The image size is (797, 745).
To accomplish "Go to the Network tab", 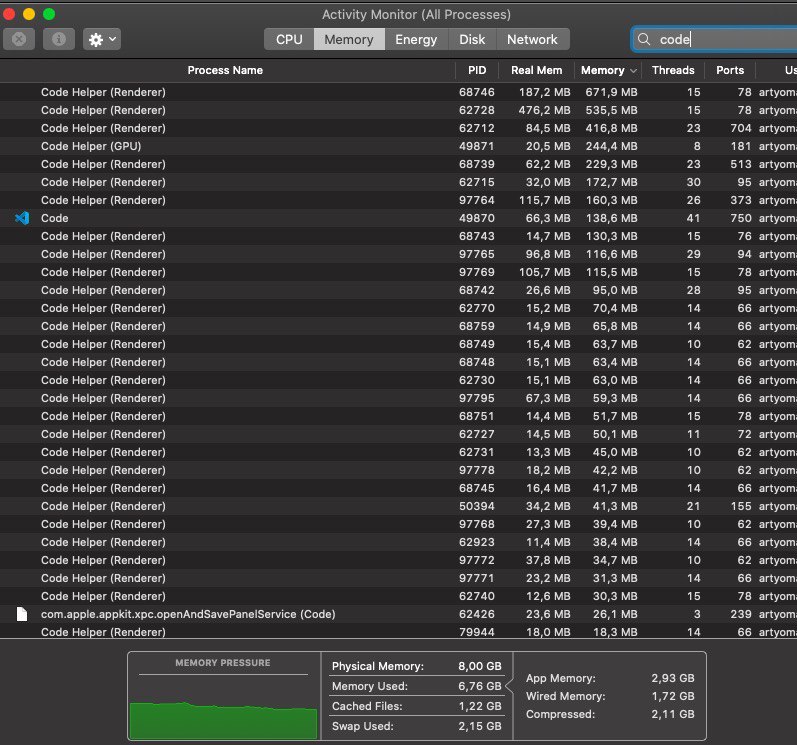I will click(x=532, y=39).
